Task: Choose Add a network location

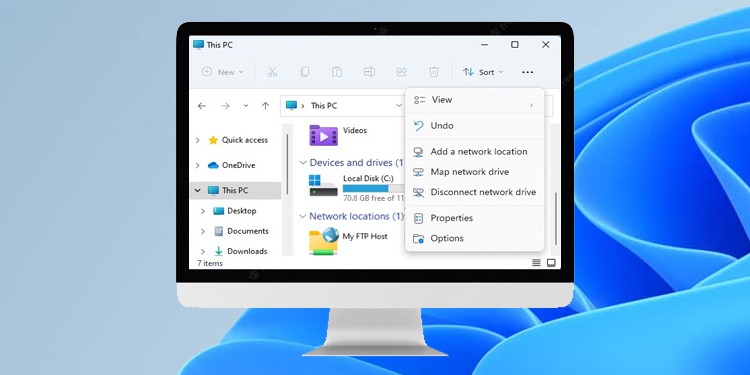Action: pyautogui.click(x=474, y=152)
